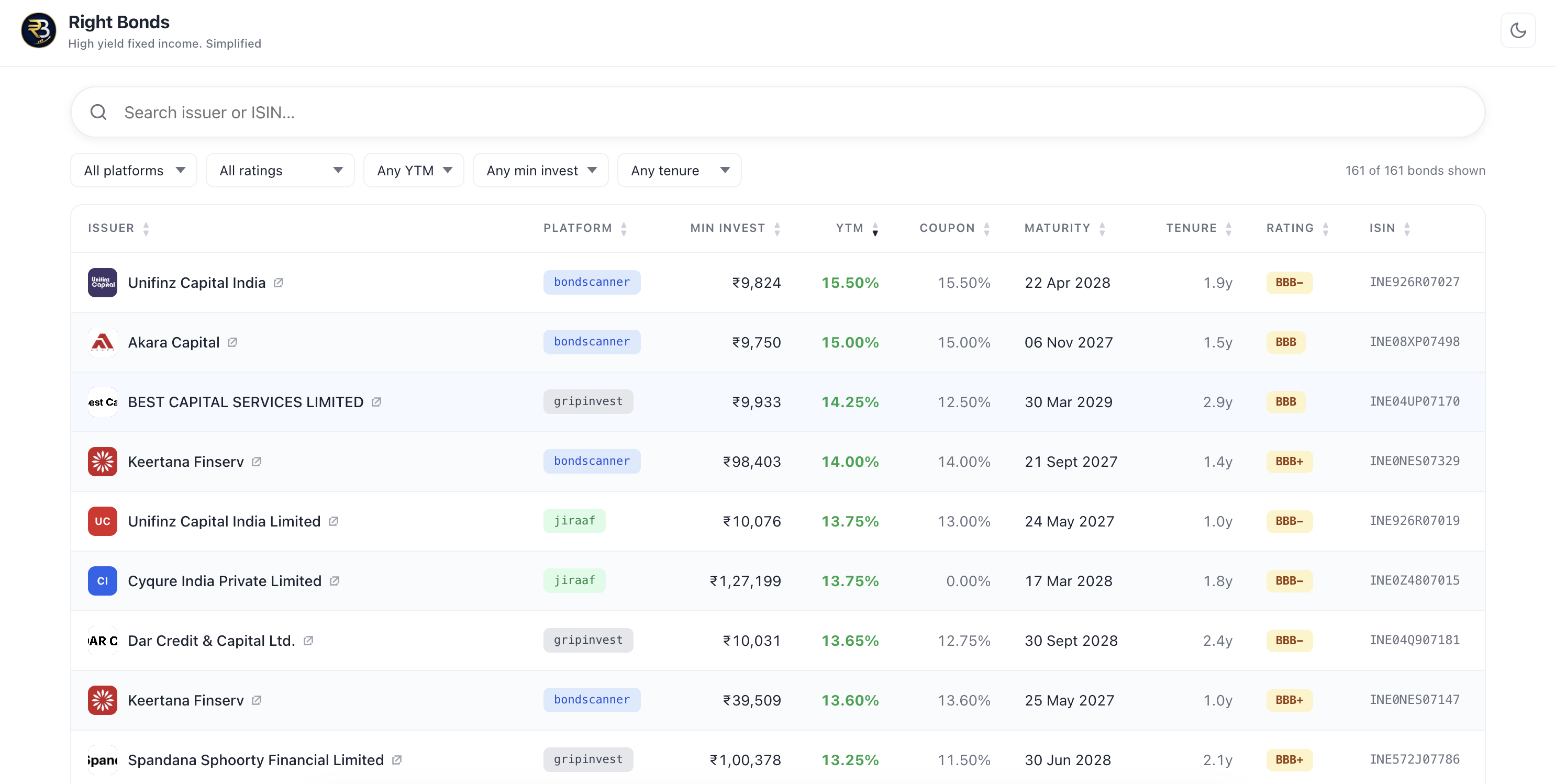Open the Any tenure filter dropdown
The image size is (1555, 784).
(x=679, y=171)
